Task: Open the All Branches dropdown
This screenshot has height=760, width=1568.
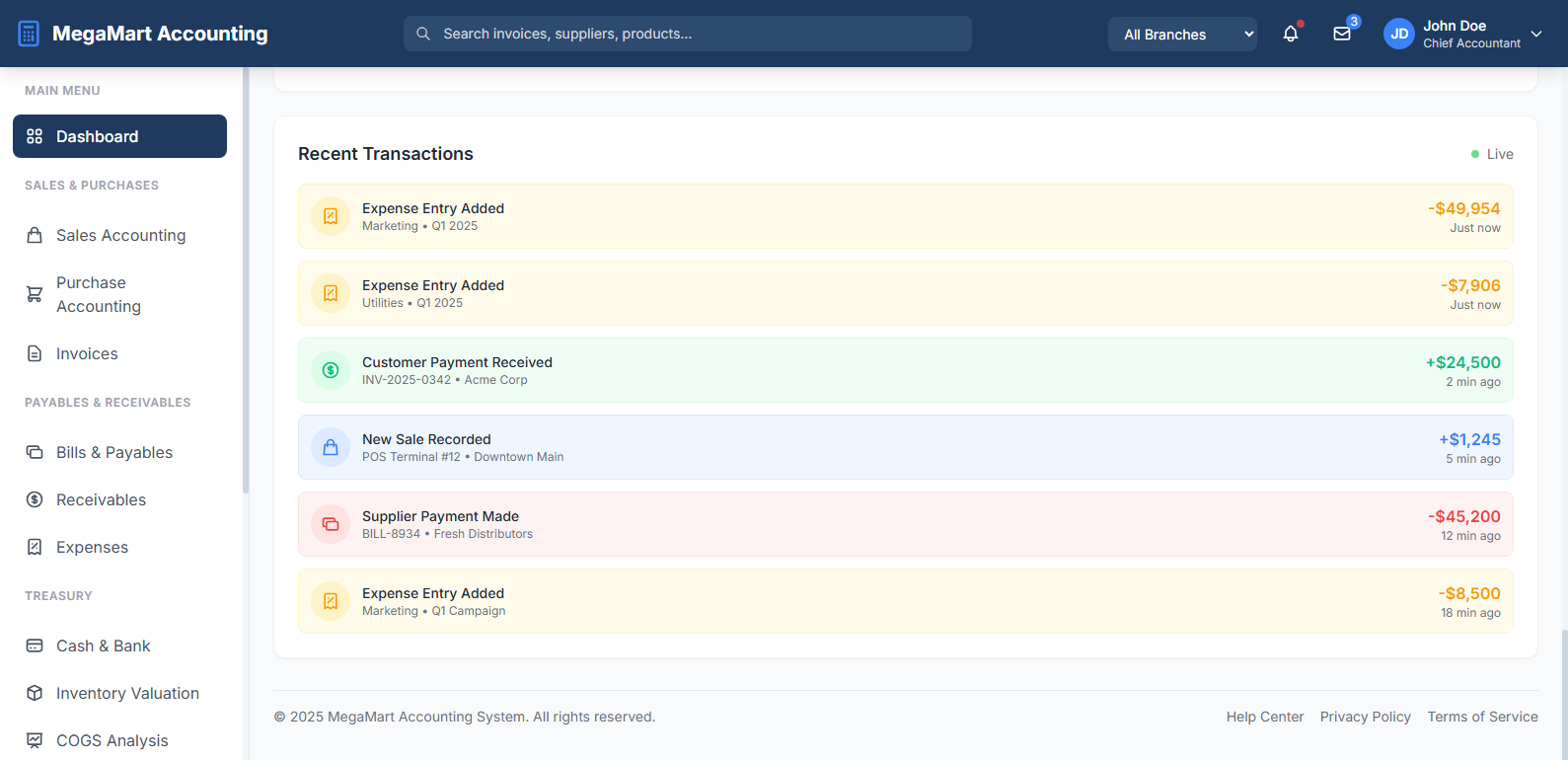Action: click(x=1182, y=34)
